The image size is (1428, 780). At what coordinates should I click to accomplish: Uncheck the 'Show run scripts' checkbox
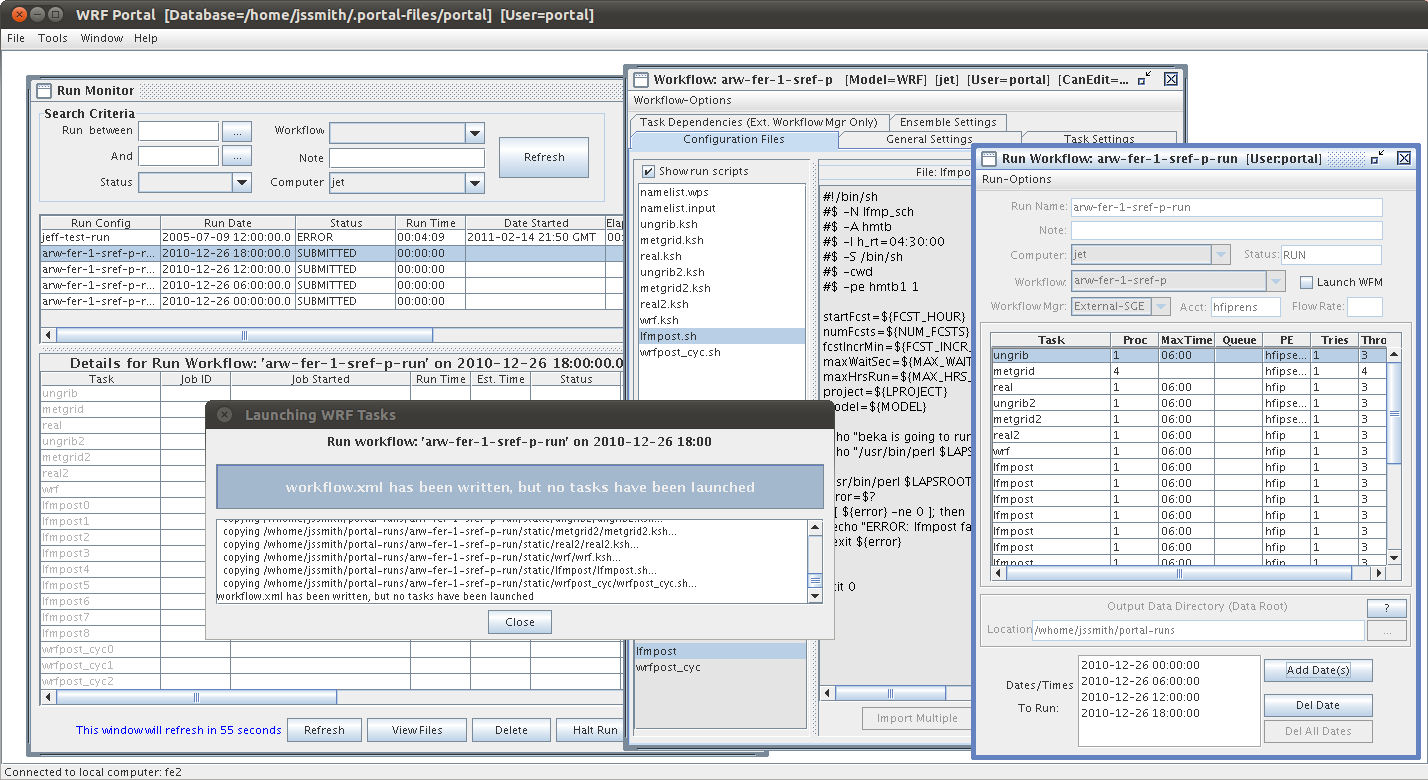pyautogui.click(x=648, y=171)
